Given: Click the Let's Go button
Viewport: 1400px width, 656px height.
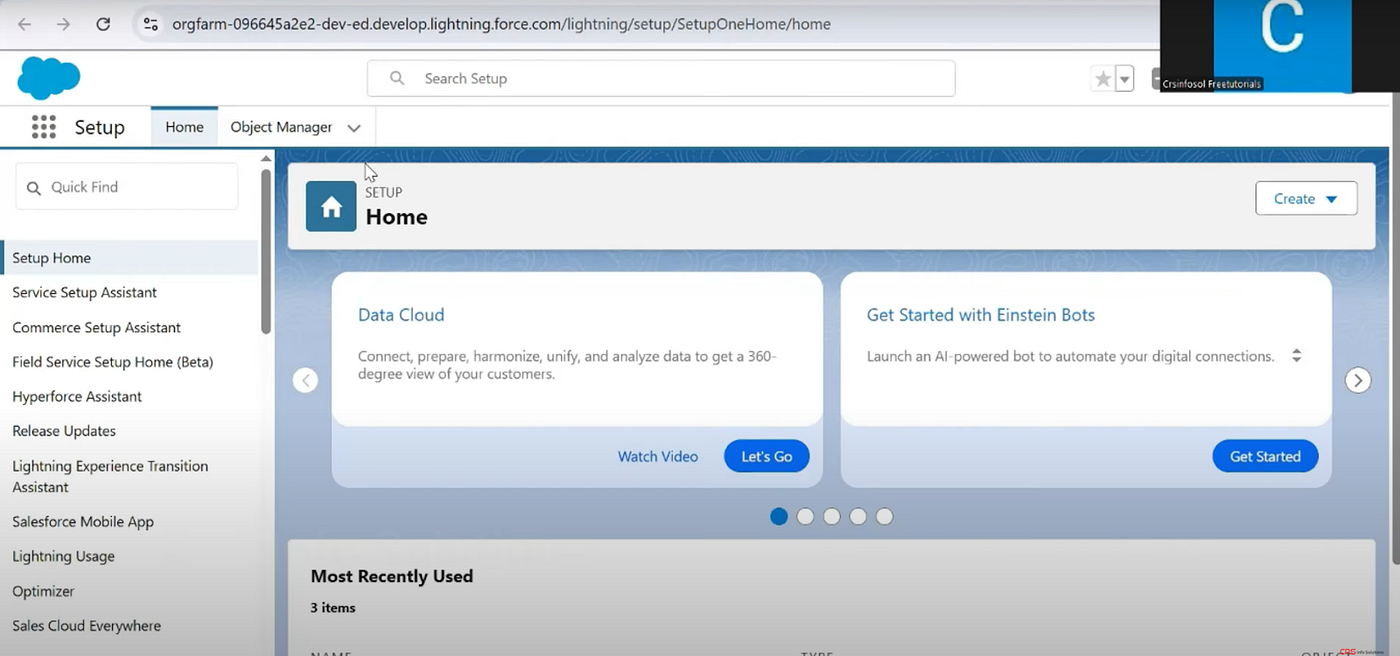Looking at the screenshot, I should point(767,456).
